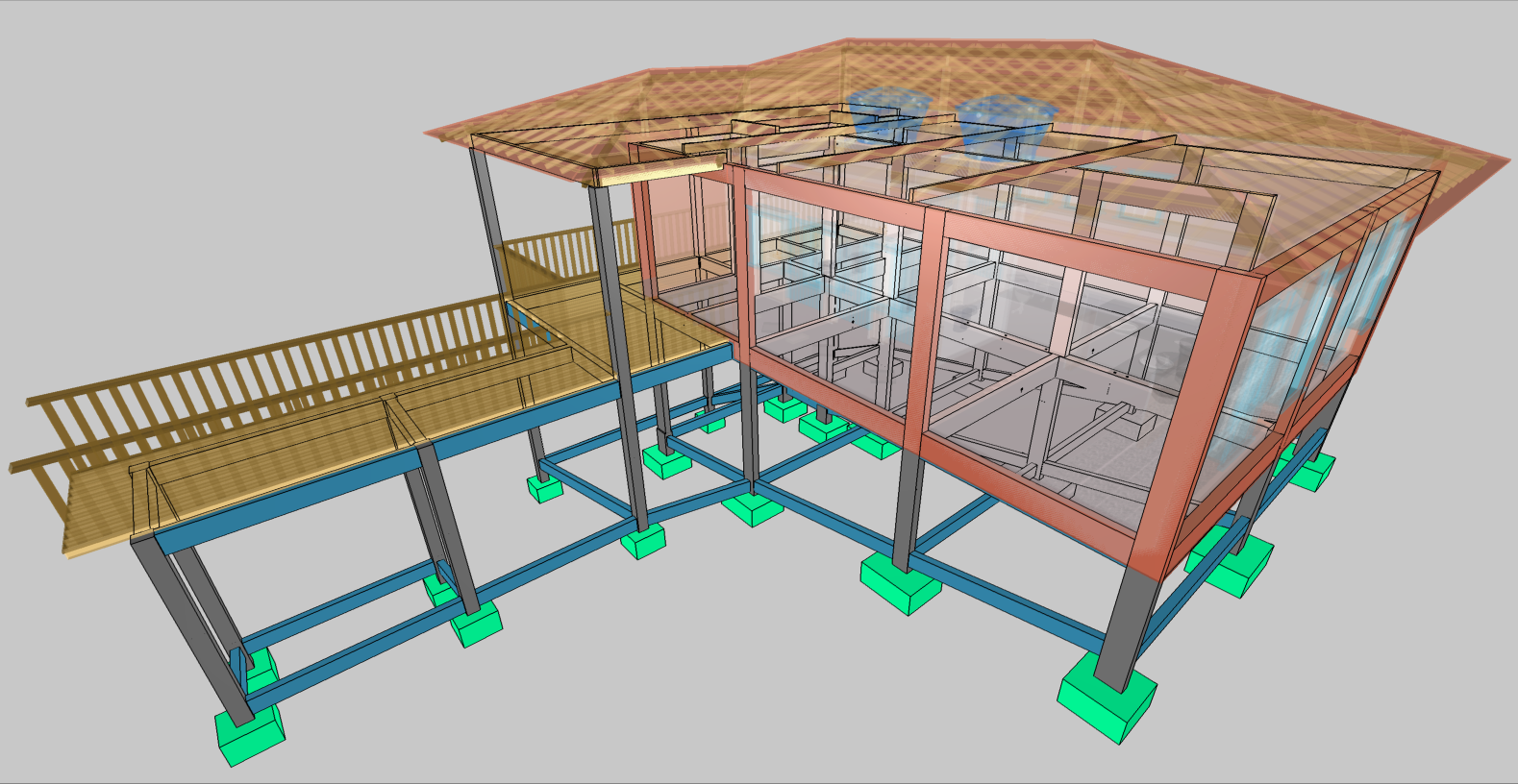Click green footing at far right rear corner
Viewport: 1518px width, 784px height.
click(1312, 470)
